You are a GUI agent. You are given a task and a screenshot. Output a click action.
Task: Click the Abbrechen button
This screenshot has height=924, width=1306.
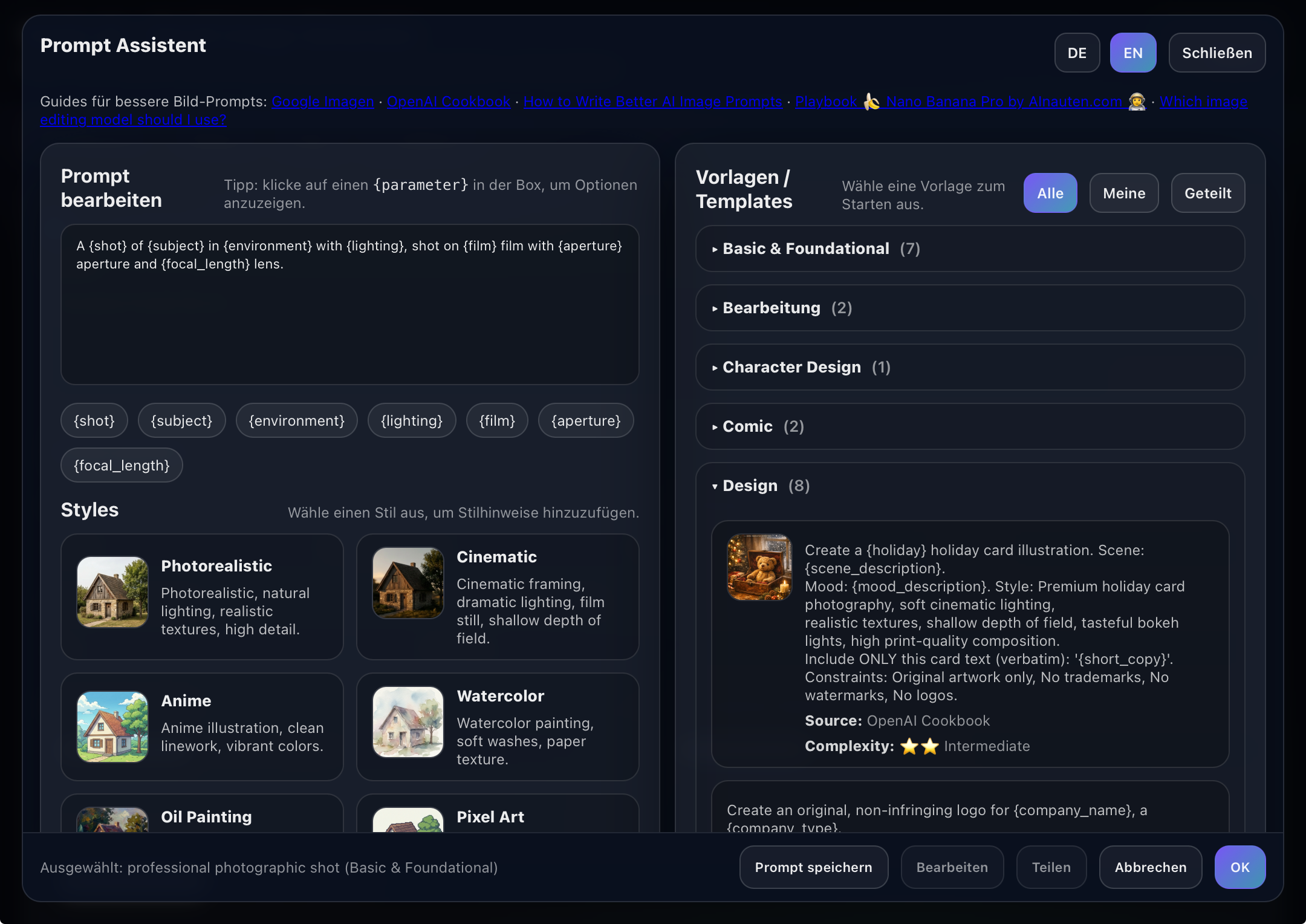pyautogui.click(x=1150, y=867)
